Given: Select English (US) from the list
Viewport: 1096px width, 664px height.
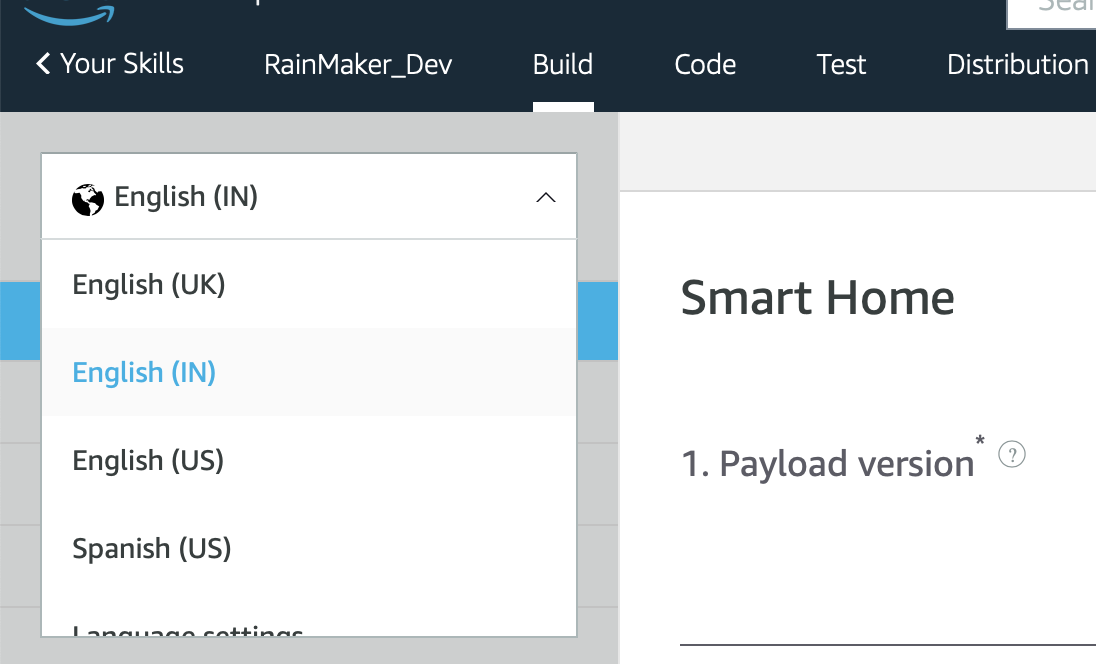Looking at the screenshot, I should (x=309, y=461).
